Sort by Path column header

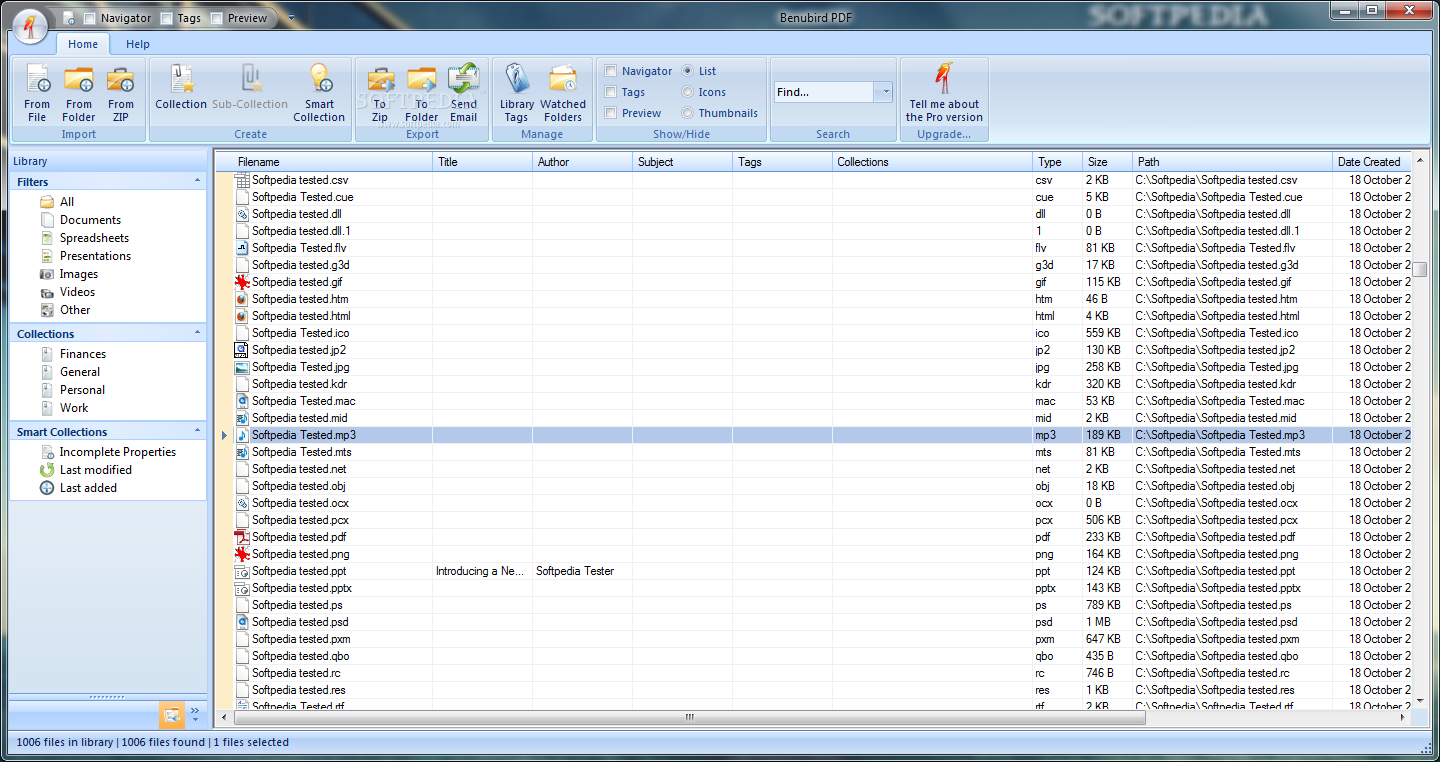pos(1232,162)
